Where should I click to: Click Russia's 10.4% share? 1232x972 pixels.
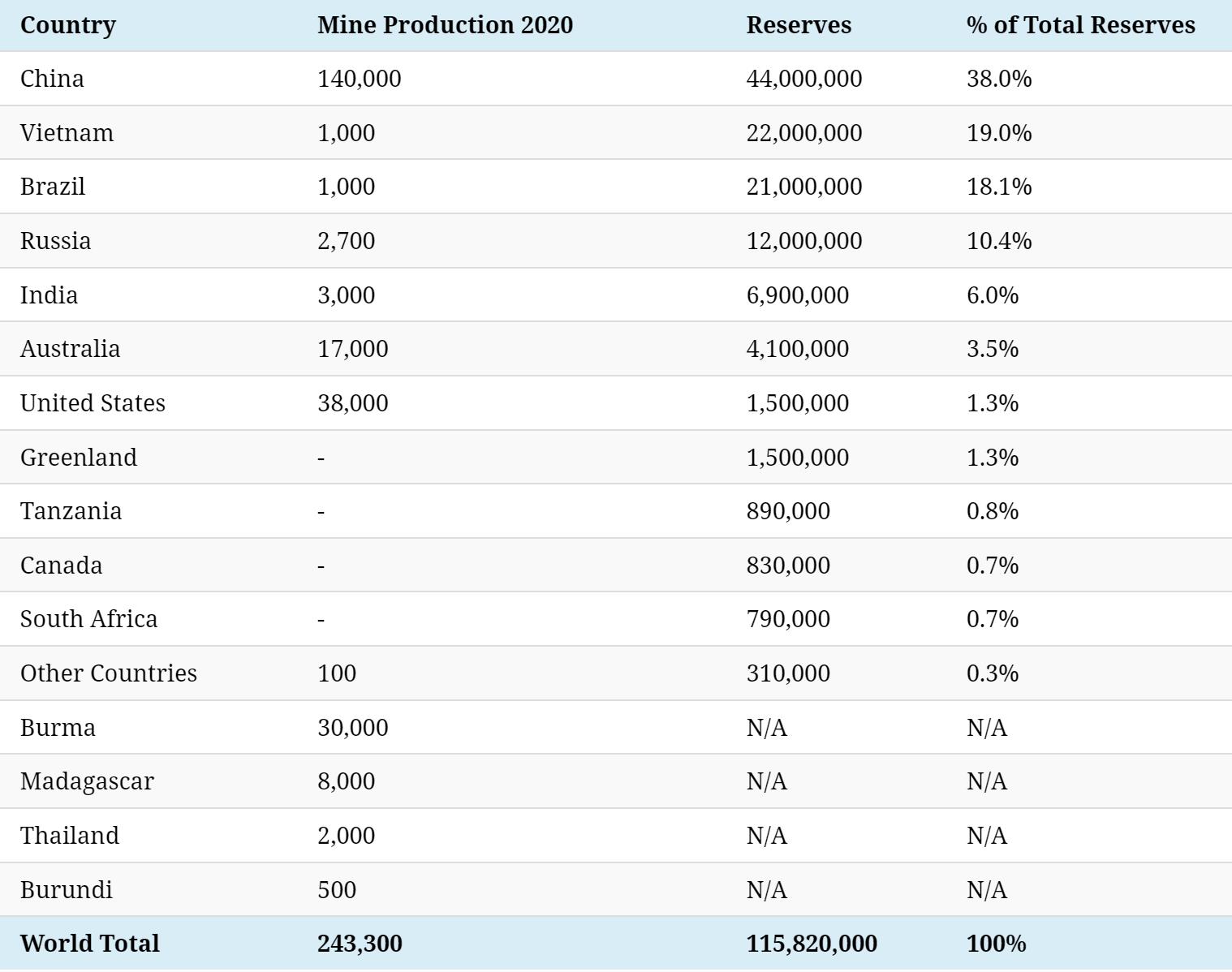coord(999,241)
